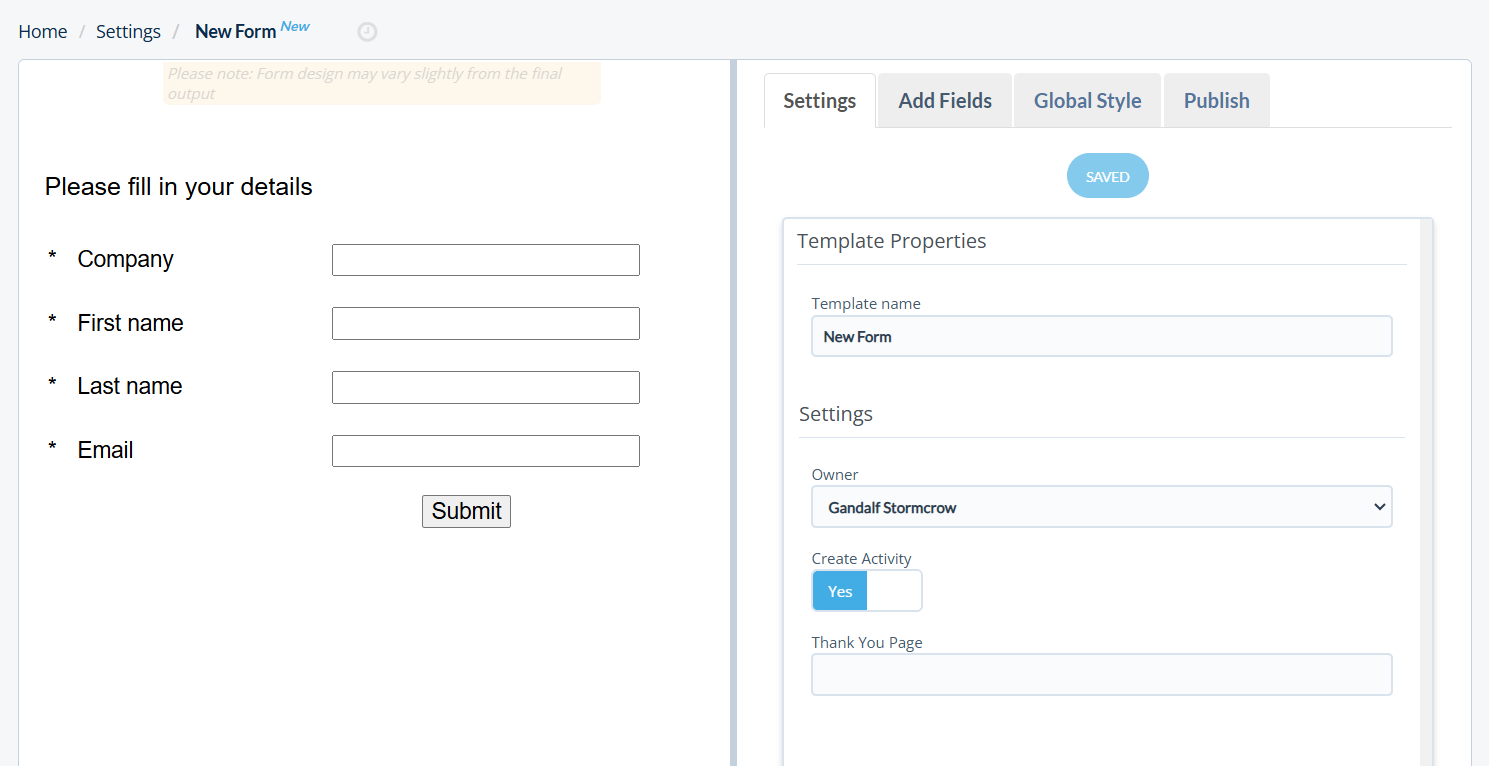
Task: Switch to the Settings tab
Action: (x=820, y=100)
